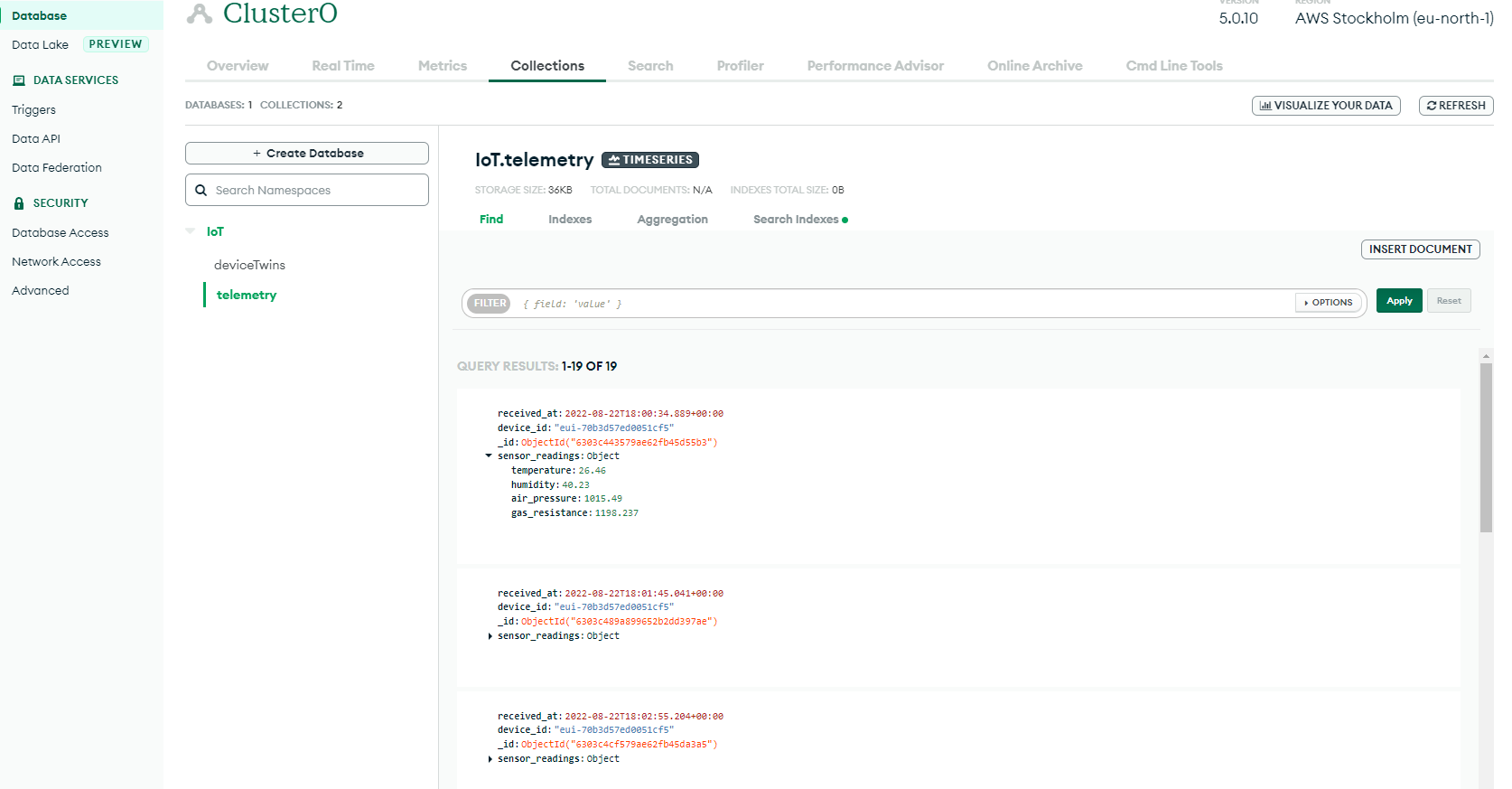
Task: Open Data Federation in the sidebar
Action: point(57,168)
